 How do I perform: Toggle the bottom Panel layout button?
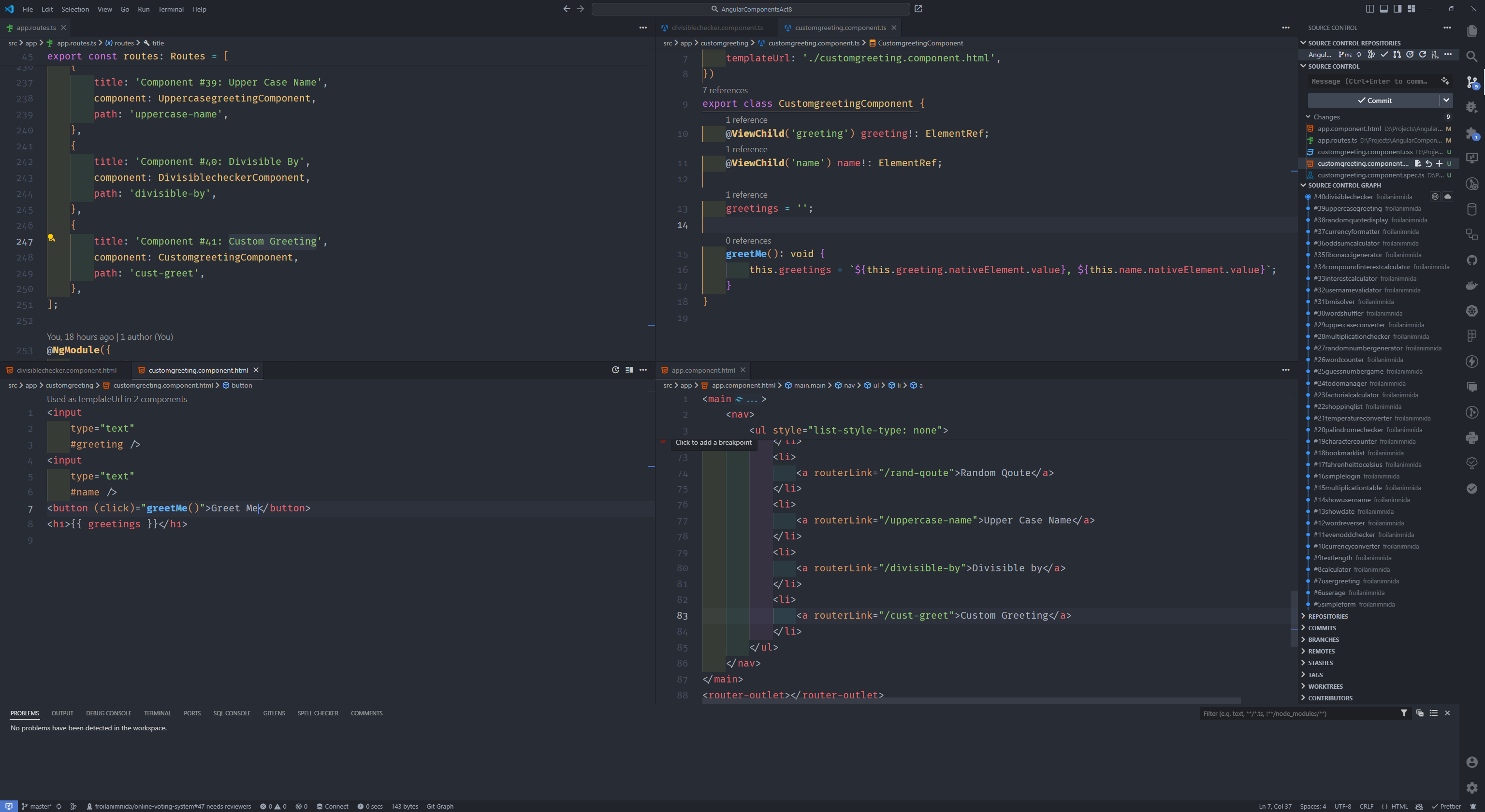click(x=1383, y=9)
